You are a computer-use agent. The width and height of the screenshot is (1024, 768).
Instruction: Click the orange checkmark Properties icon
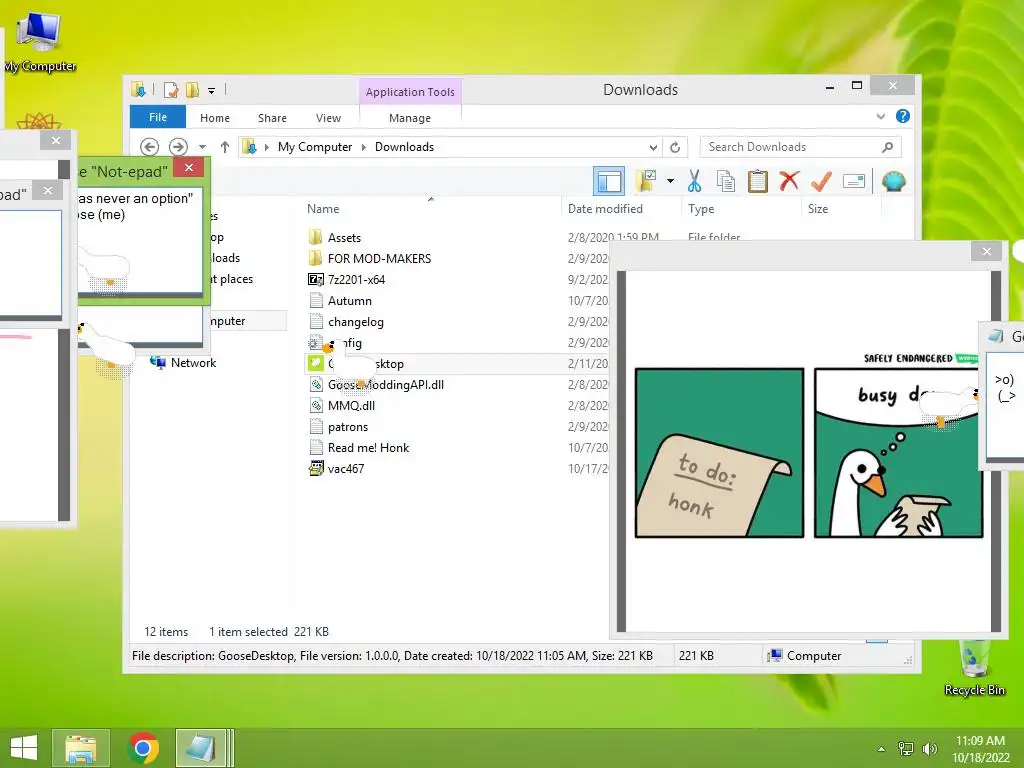(x=821, y=181)
